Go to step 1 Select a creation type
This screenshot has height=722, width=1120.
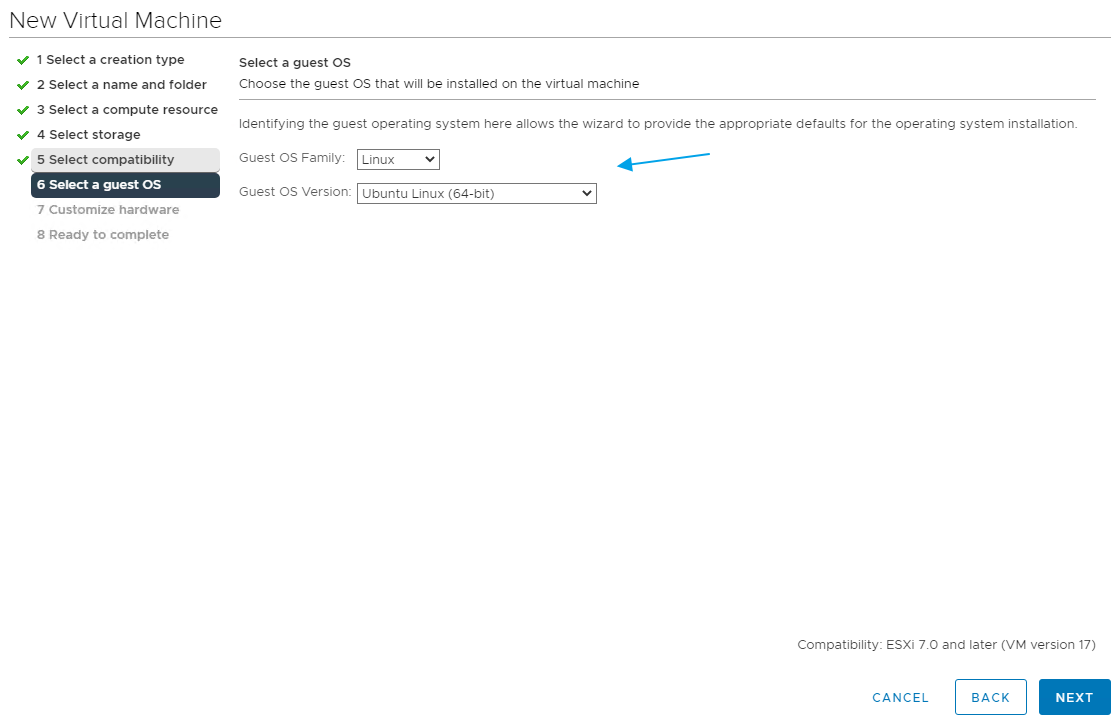point(110,60)
